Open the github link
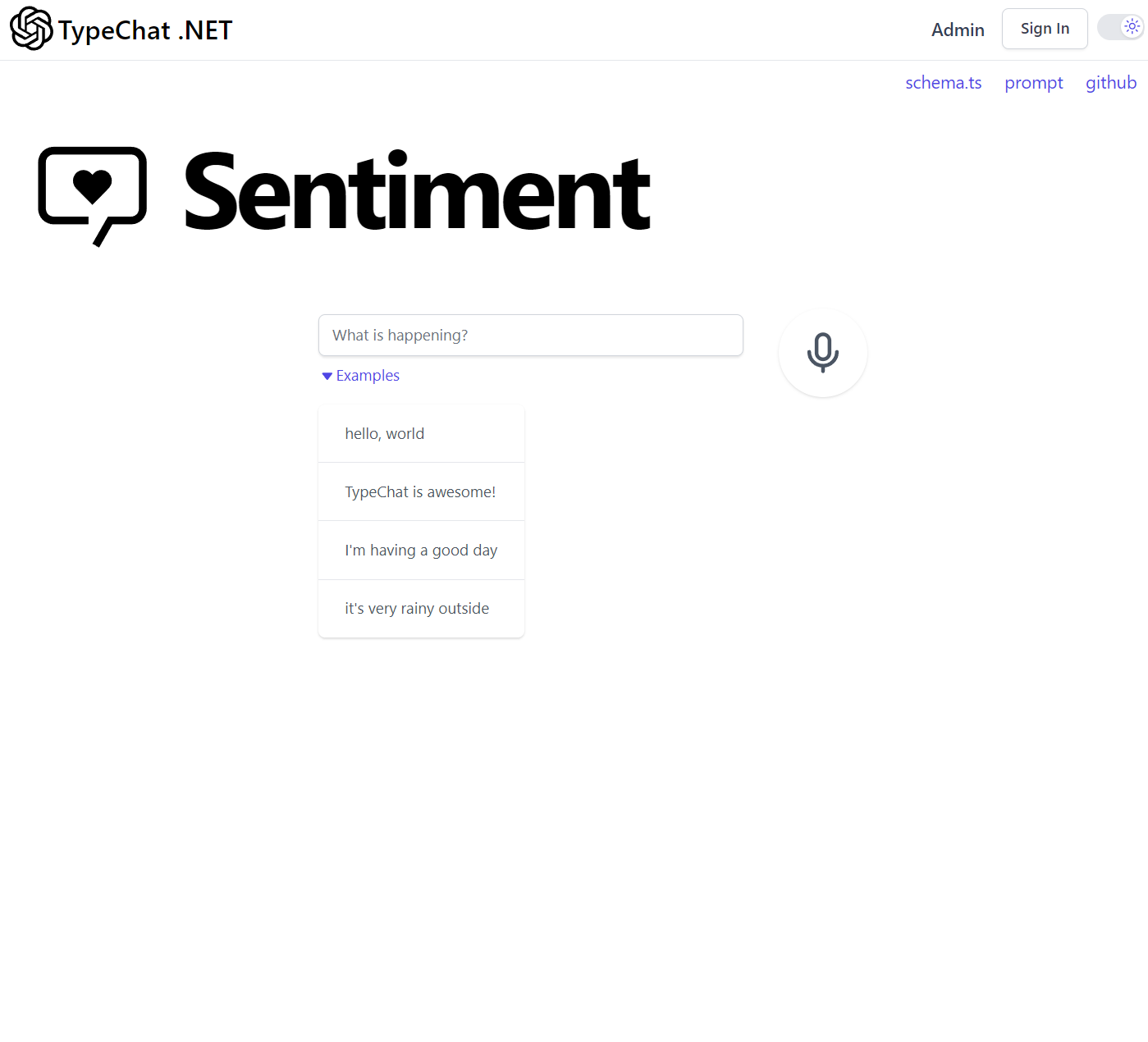The height and width of the screenshot is (1042, 1148). coord(1111,83)
